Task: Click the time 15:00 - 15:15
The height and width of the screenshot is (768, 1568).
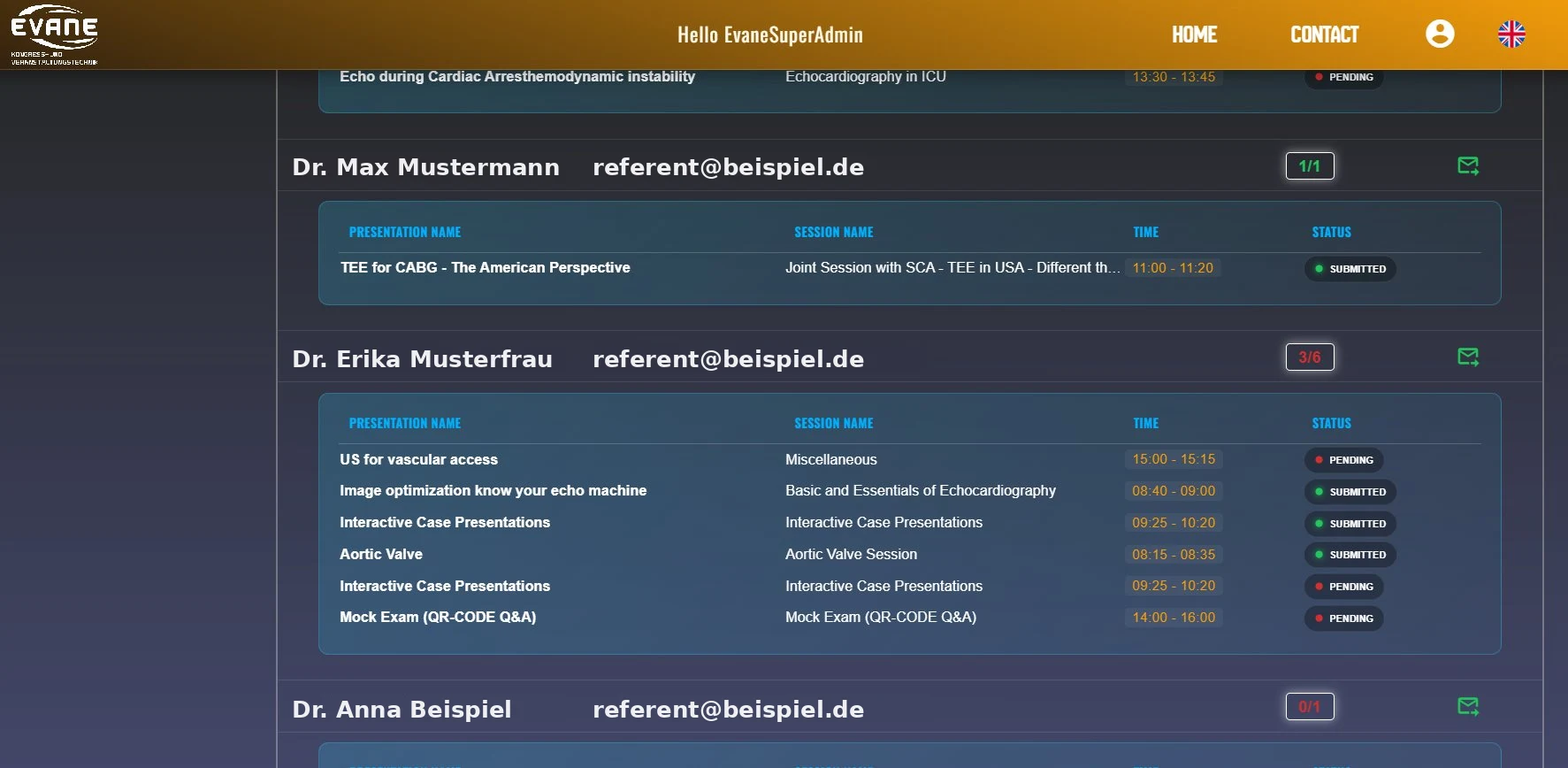Action: [x=1174, y=459]
